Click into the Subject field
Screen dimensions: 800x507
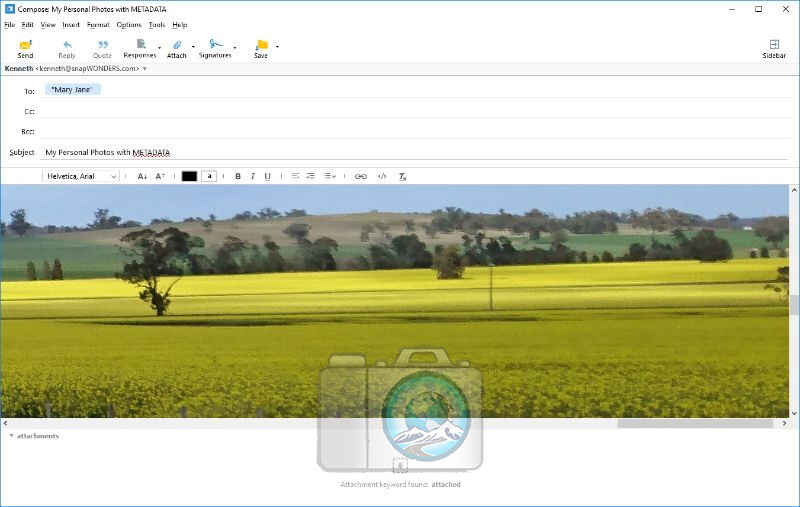(x=400, y=152)
